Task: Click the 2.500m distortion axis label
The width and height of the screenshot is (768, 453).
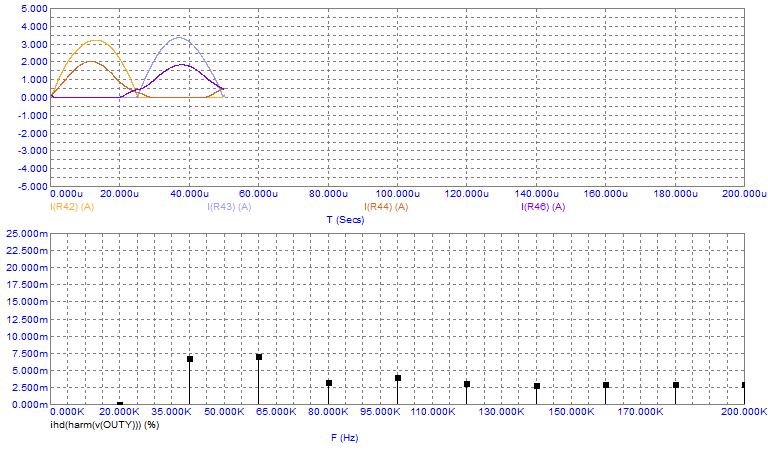Action: pos(29,388)
